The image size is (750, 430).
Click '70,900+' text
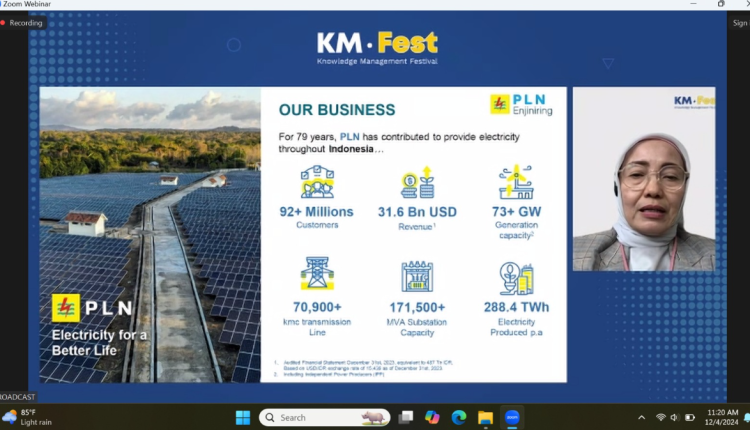[317, 307]
